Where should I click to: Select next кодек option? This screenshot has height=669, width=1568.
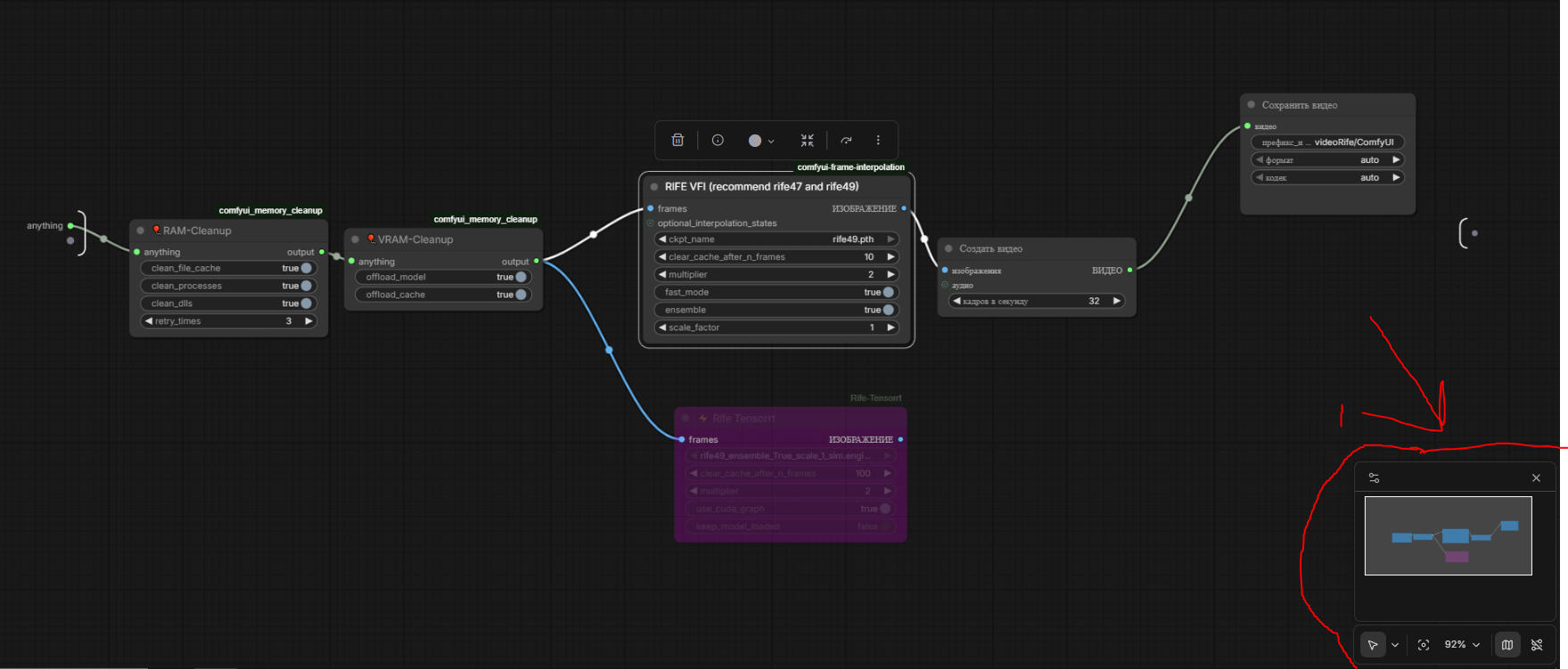(1396, 178)
